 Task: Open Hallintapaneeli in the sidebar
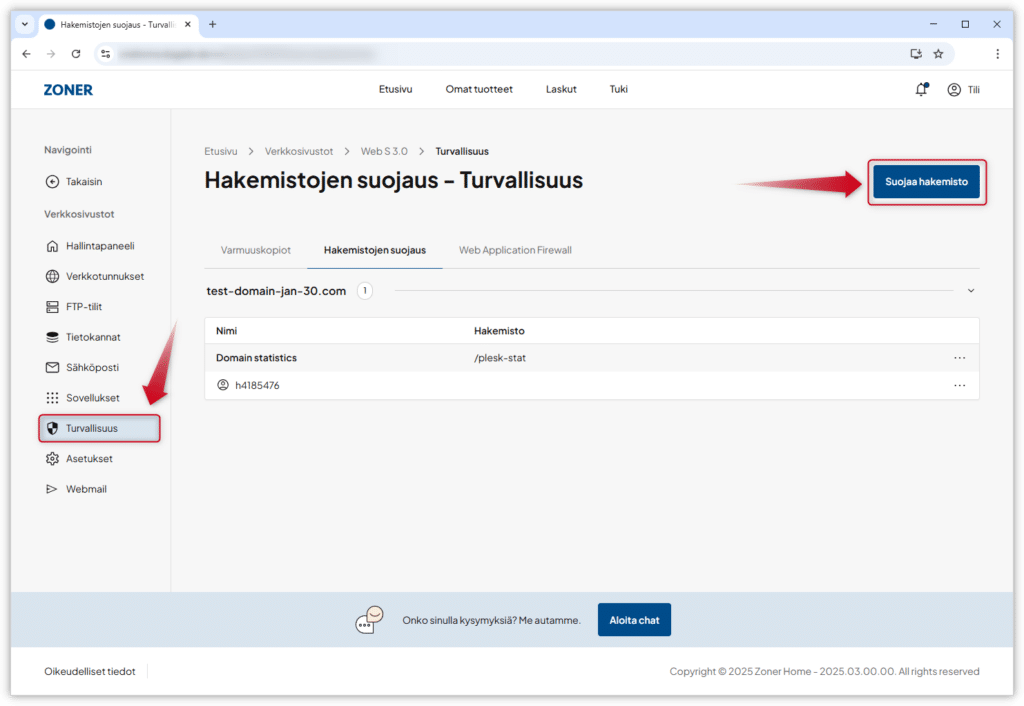click(x=99, y=246)
